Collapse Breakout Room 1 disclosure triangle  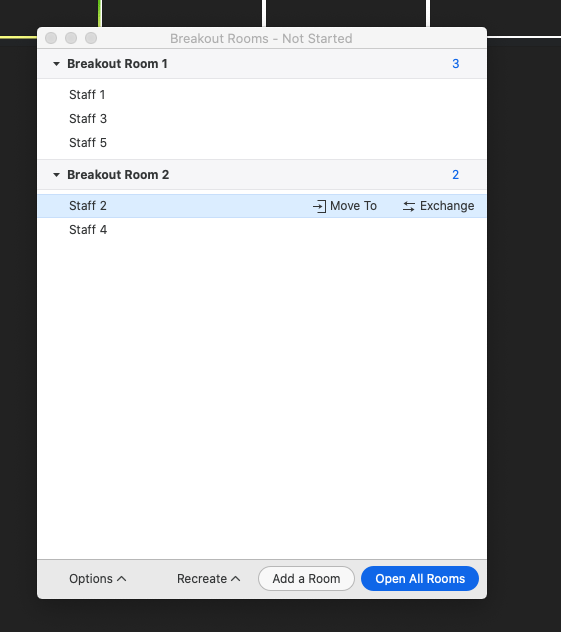point(56,64)
